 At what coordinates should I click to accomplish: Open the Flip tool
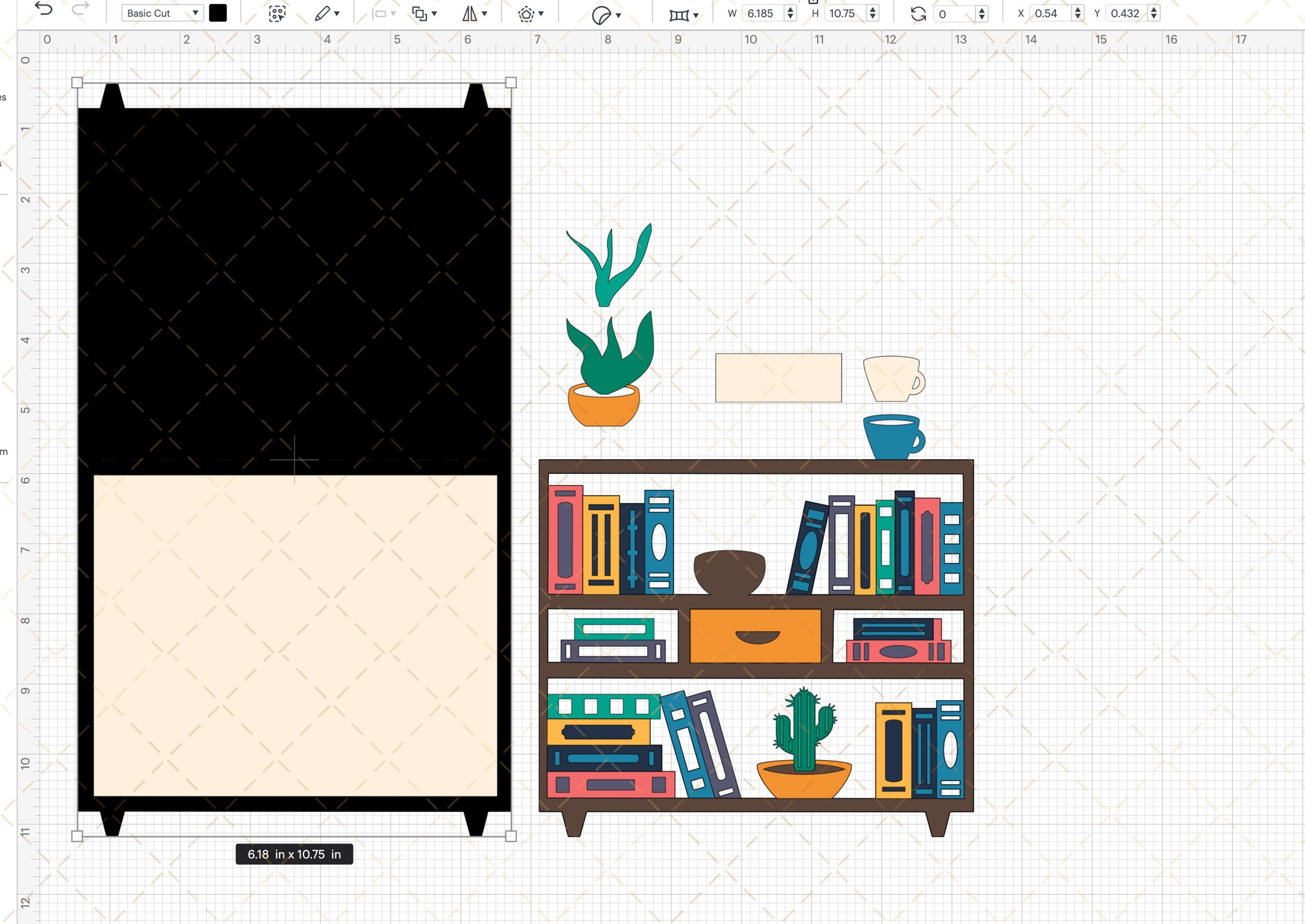point(469,13)
